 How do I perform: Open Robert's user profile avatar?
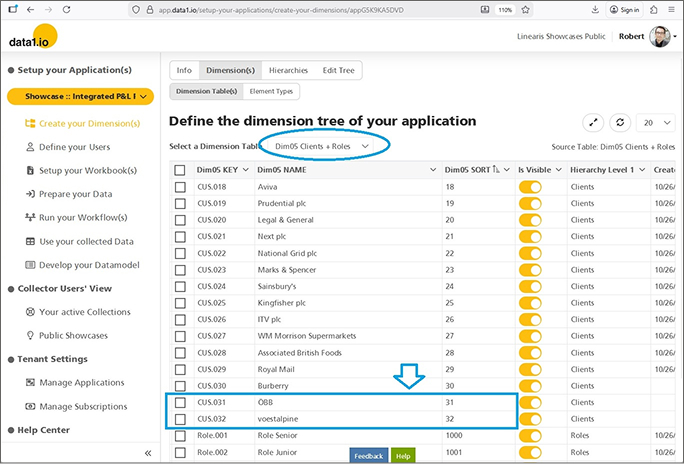[662, 37]
